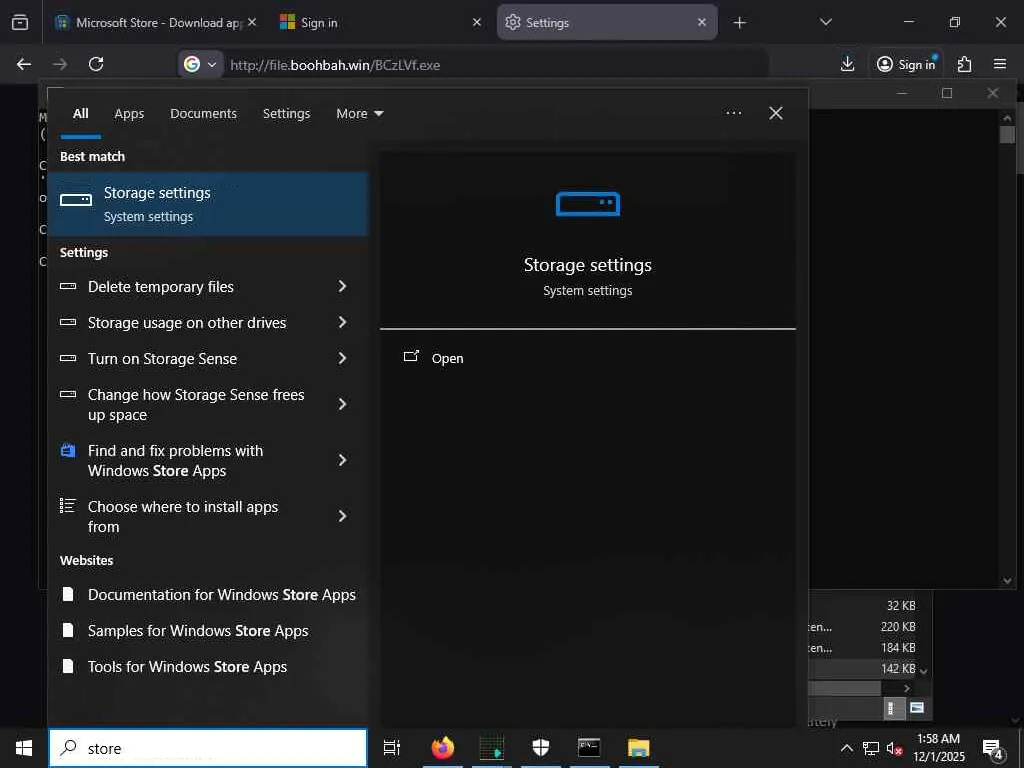Open the search panel options ellipsis

click(734, 114)
